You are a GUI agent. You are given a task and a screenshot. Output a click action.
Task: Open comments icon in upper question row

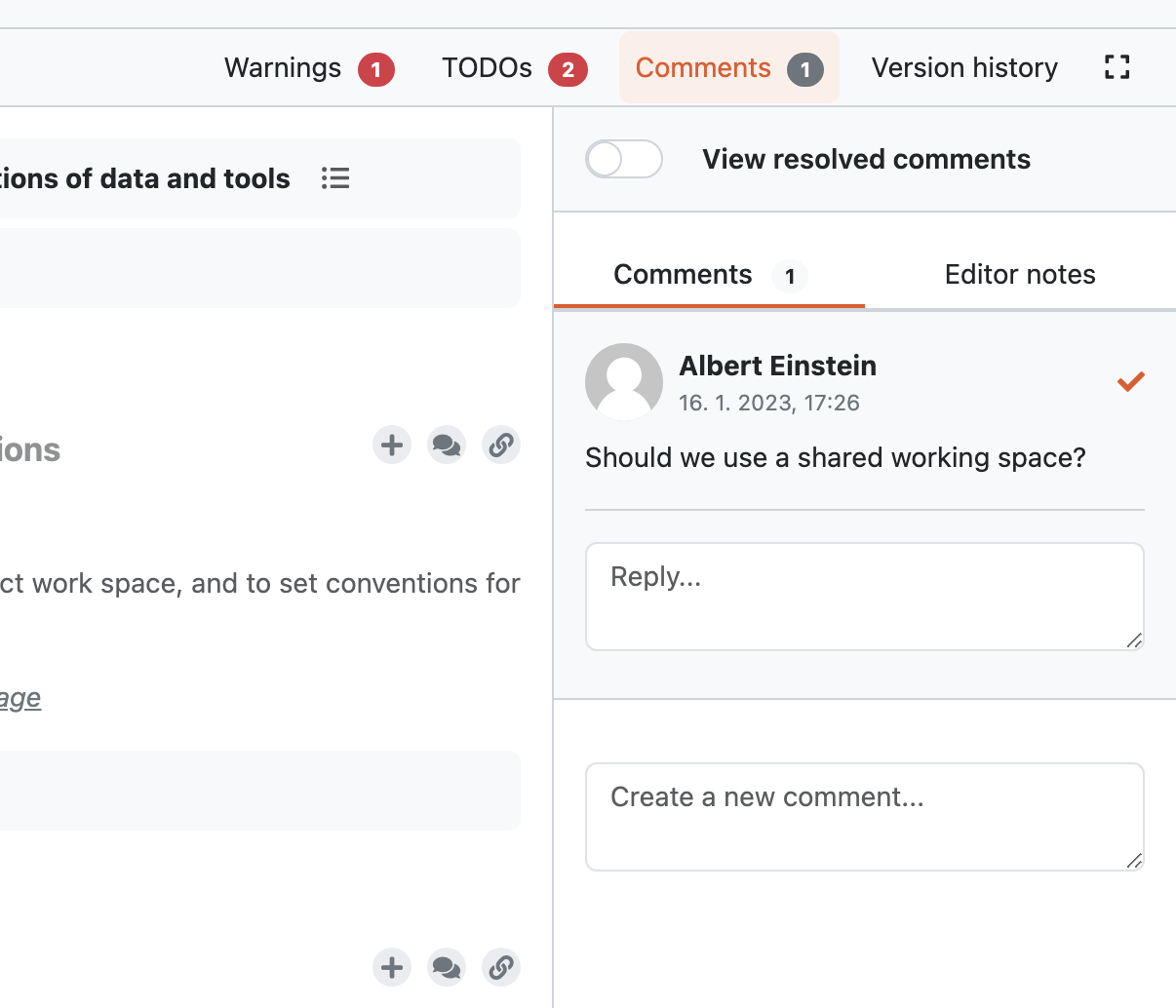pos(447,446)
